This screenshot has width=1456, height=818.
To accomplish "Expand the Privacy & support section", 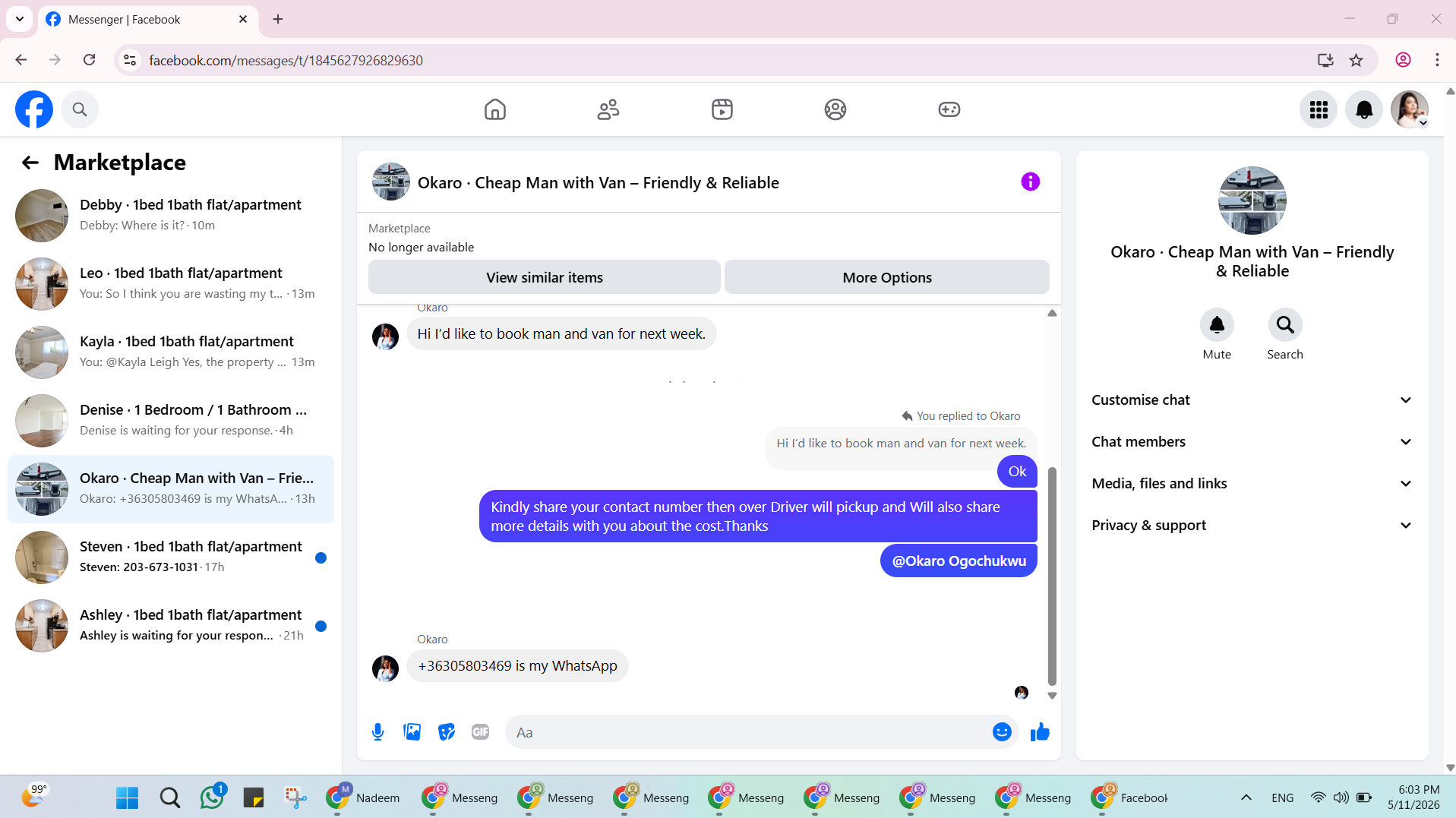I will coord(1252,526).
